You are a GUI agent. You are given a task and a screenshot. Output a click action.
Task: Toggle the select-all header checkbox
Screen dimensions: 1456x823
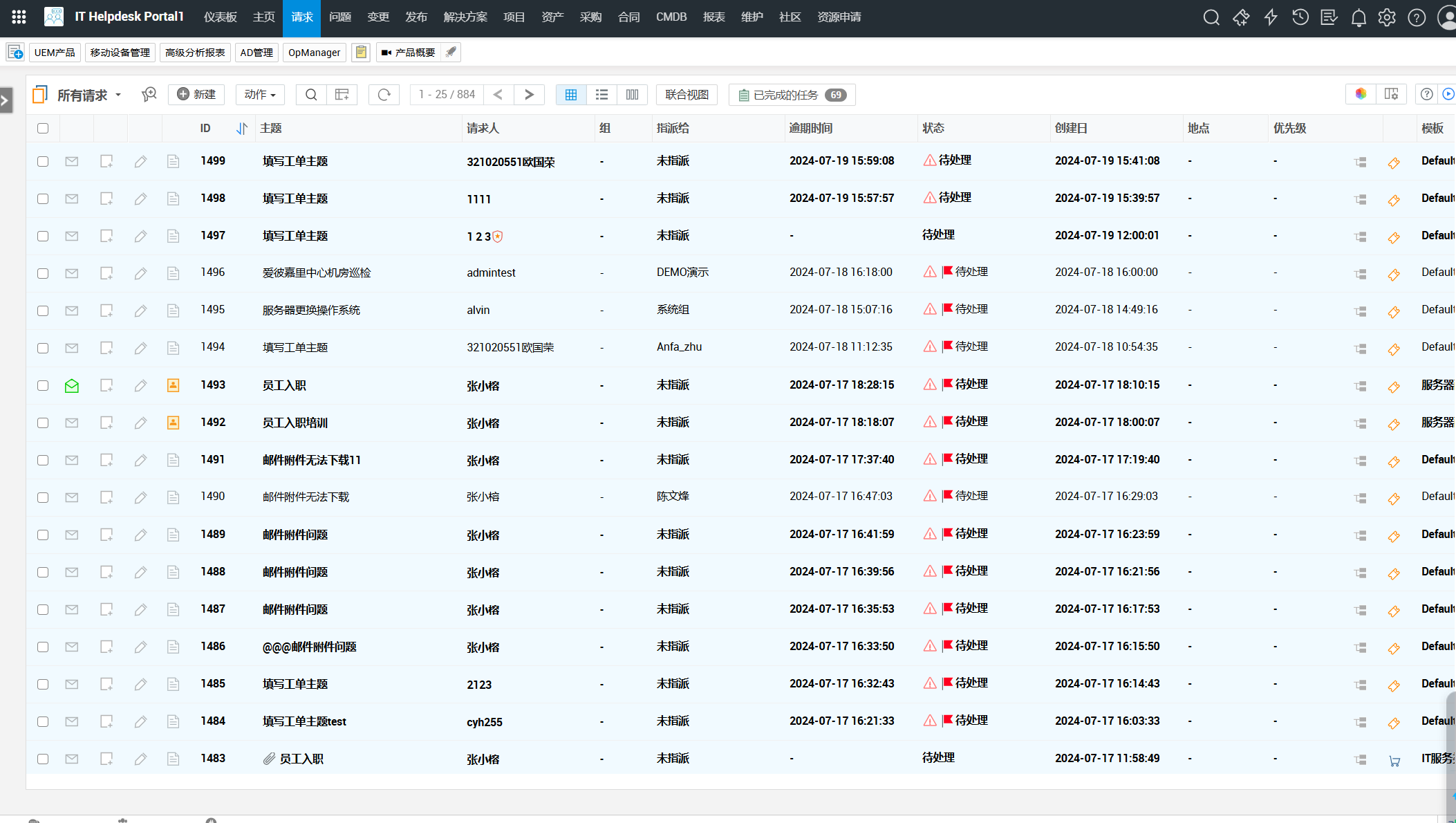click(x=43, y=128)
